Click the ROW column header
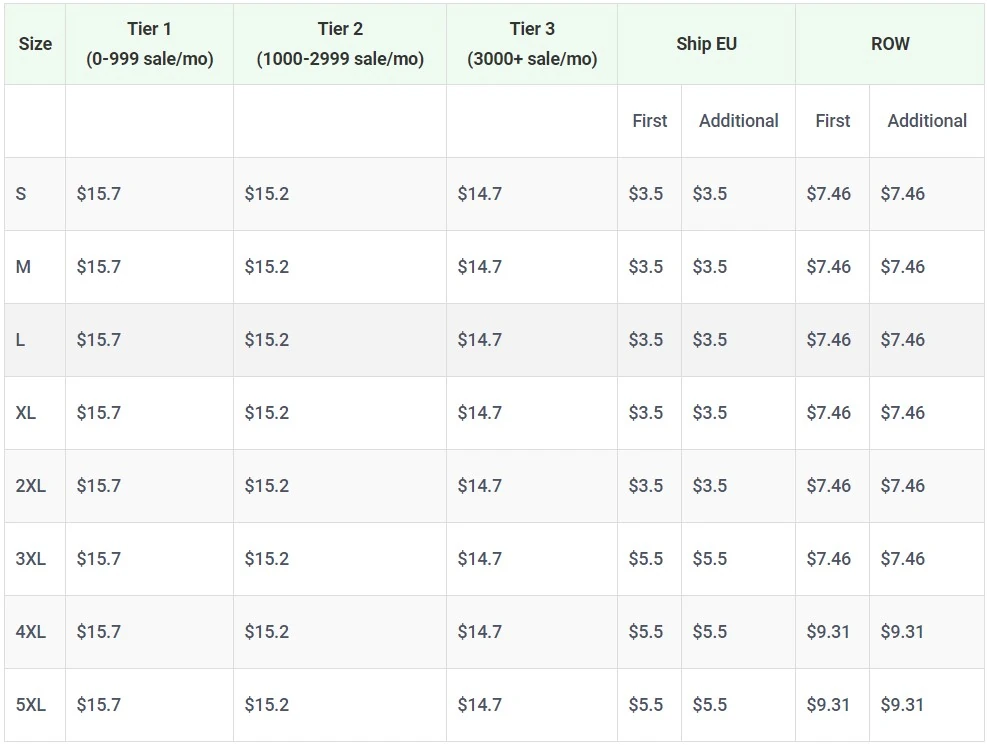This screenshot has width=987, height=747. [x=890, y=44]
